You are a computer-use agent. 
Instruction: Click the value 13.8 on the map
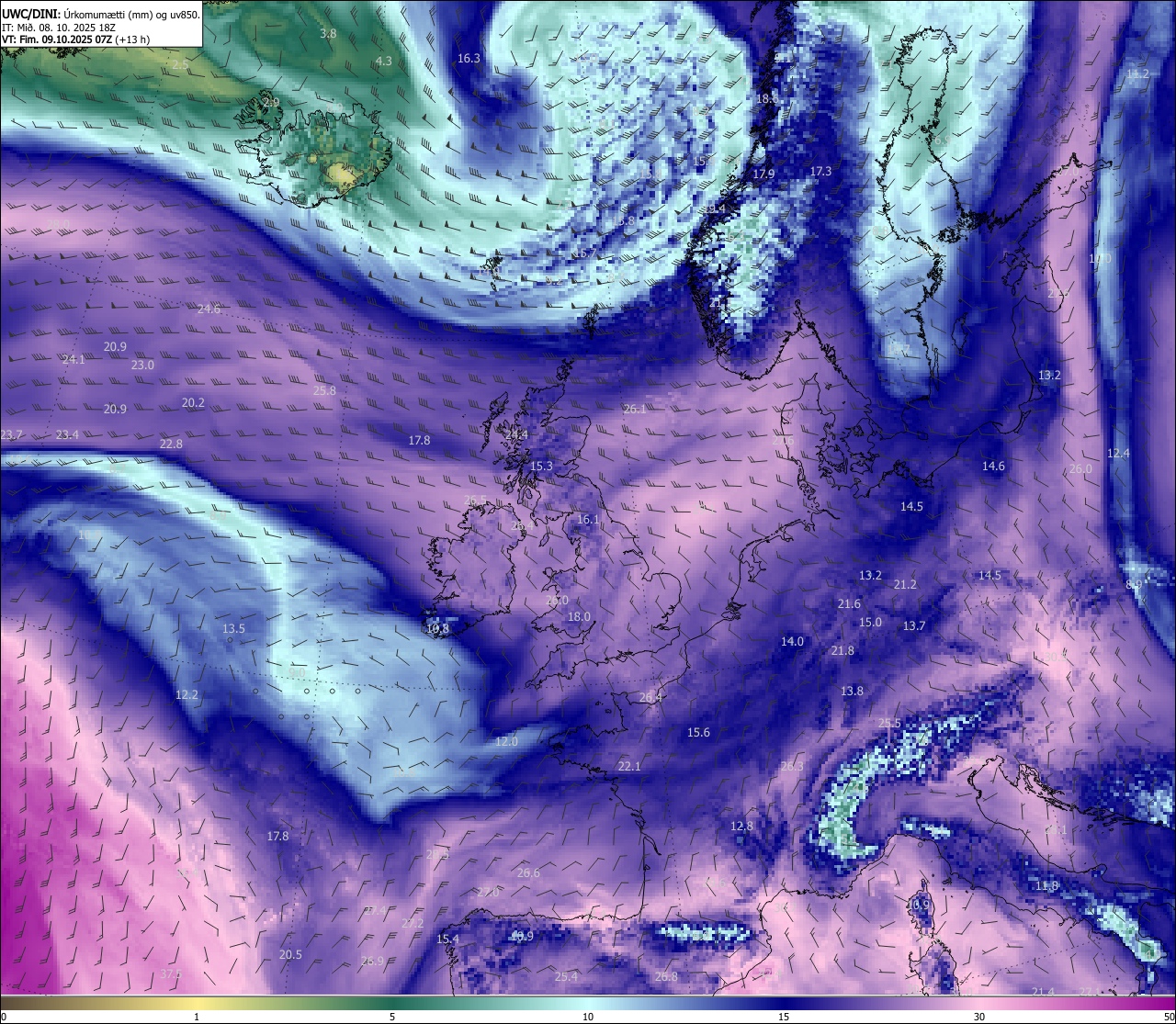(852, 691)
